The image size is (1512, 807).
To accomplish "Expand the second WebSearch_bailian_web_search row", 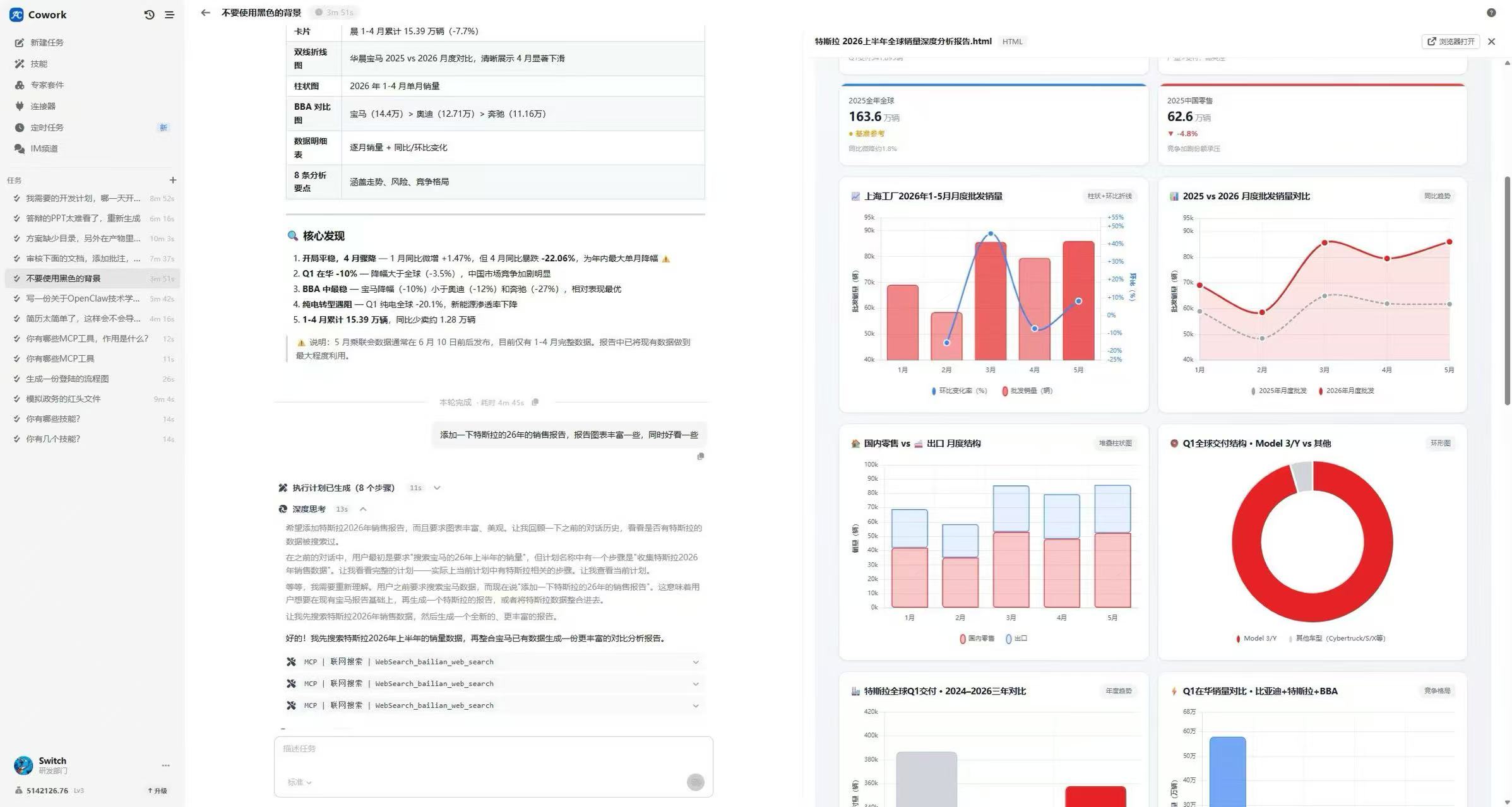I will click(x=494, y=684).
